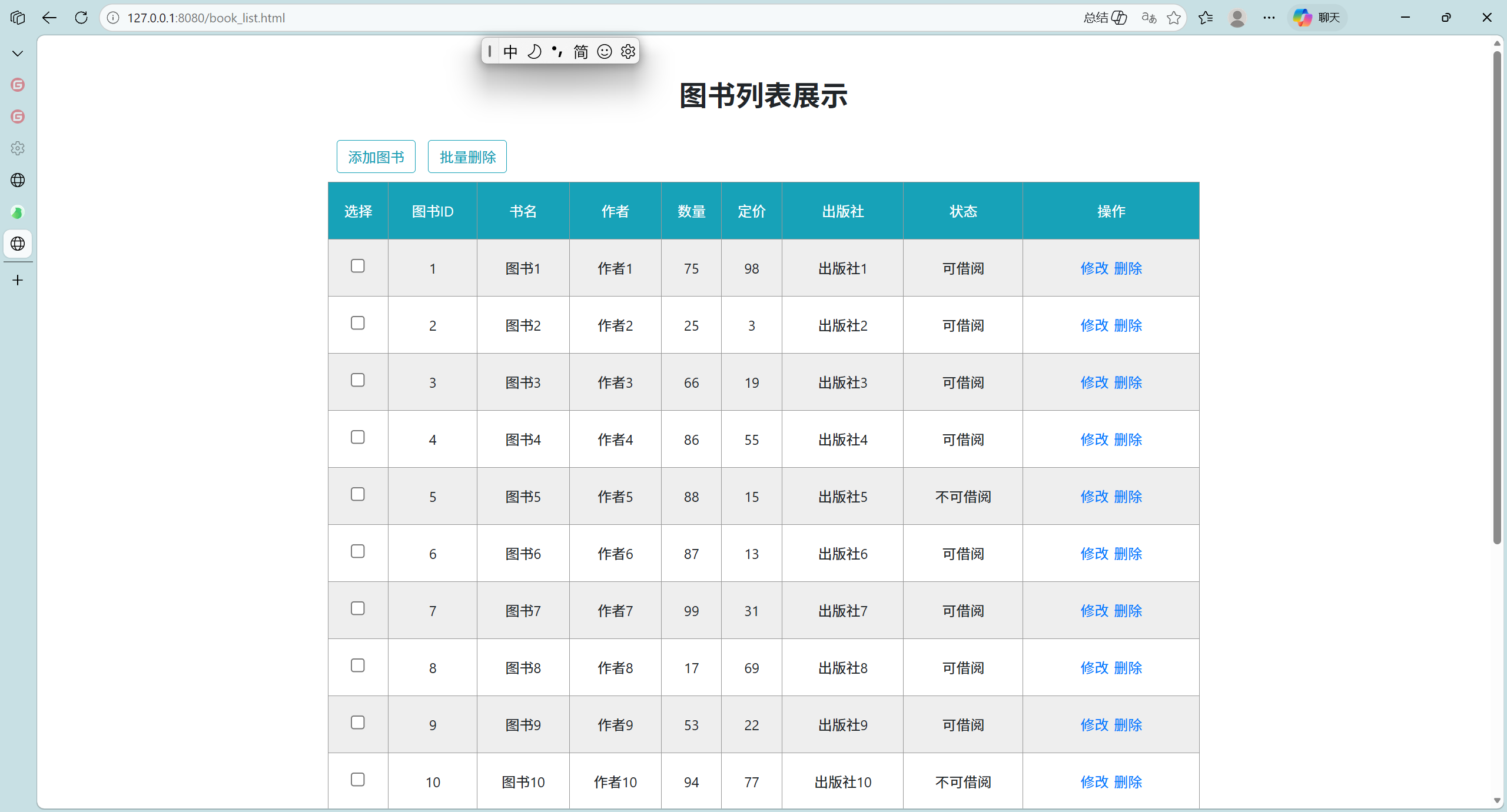The width and height of the screenshot is (1507, 812).
Task: Click 删除 link for 图书3
Action: click(1128, 382)
